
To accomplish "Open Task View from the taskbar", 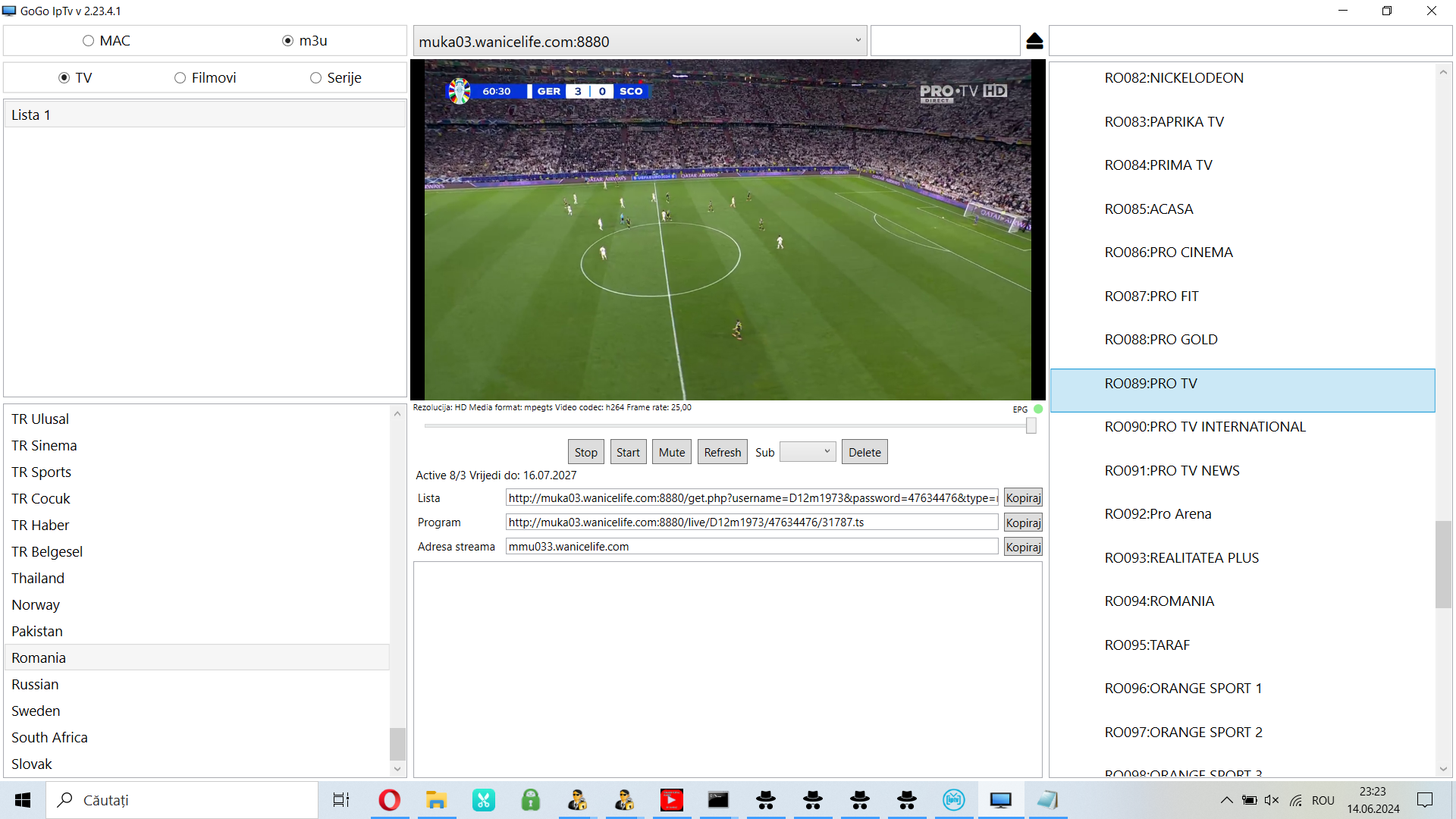I will [341, 800].
